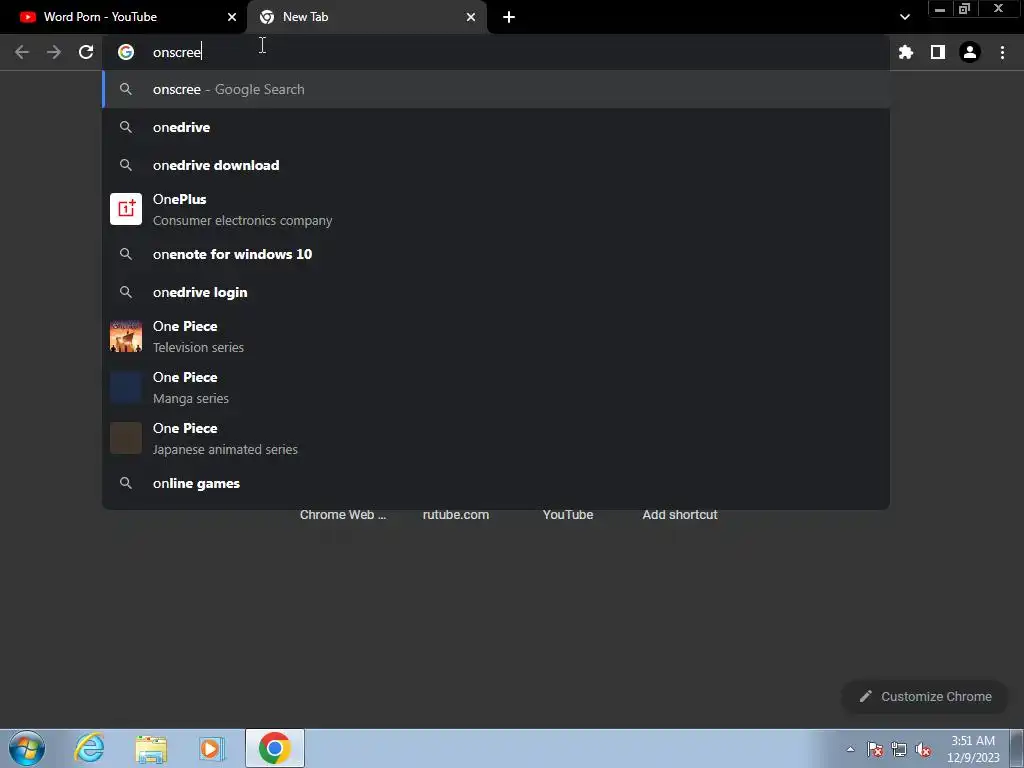Screen dimensions: 1024x768
Task: Switch to the Word Porn - YouTube tab
Action: (123, 17)
